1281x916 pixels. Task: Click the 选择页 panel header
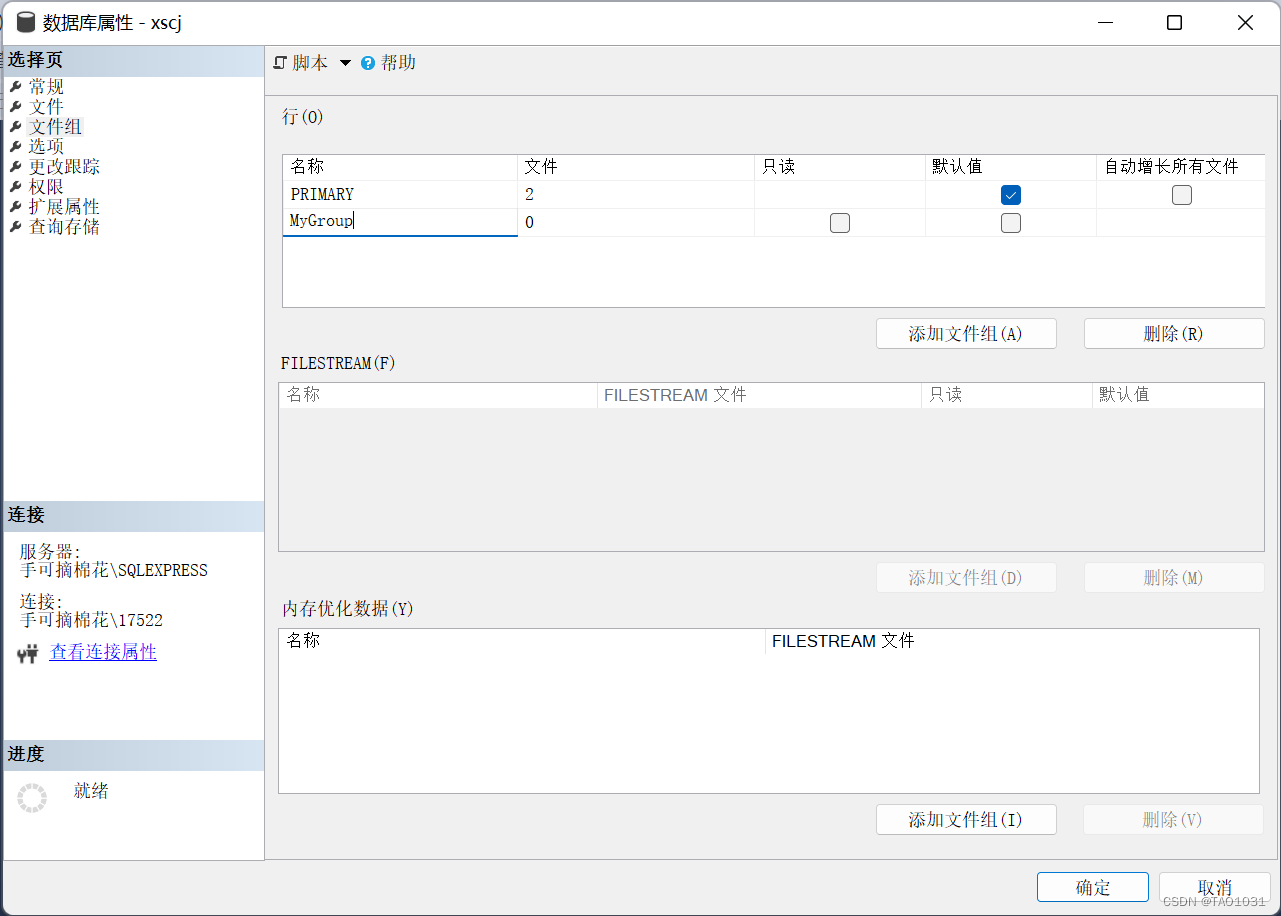pos(133,61)
